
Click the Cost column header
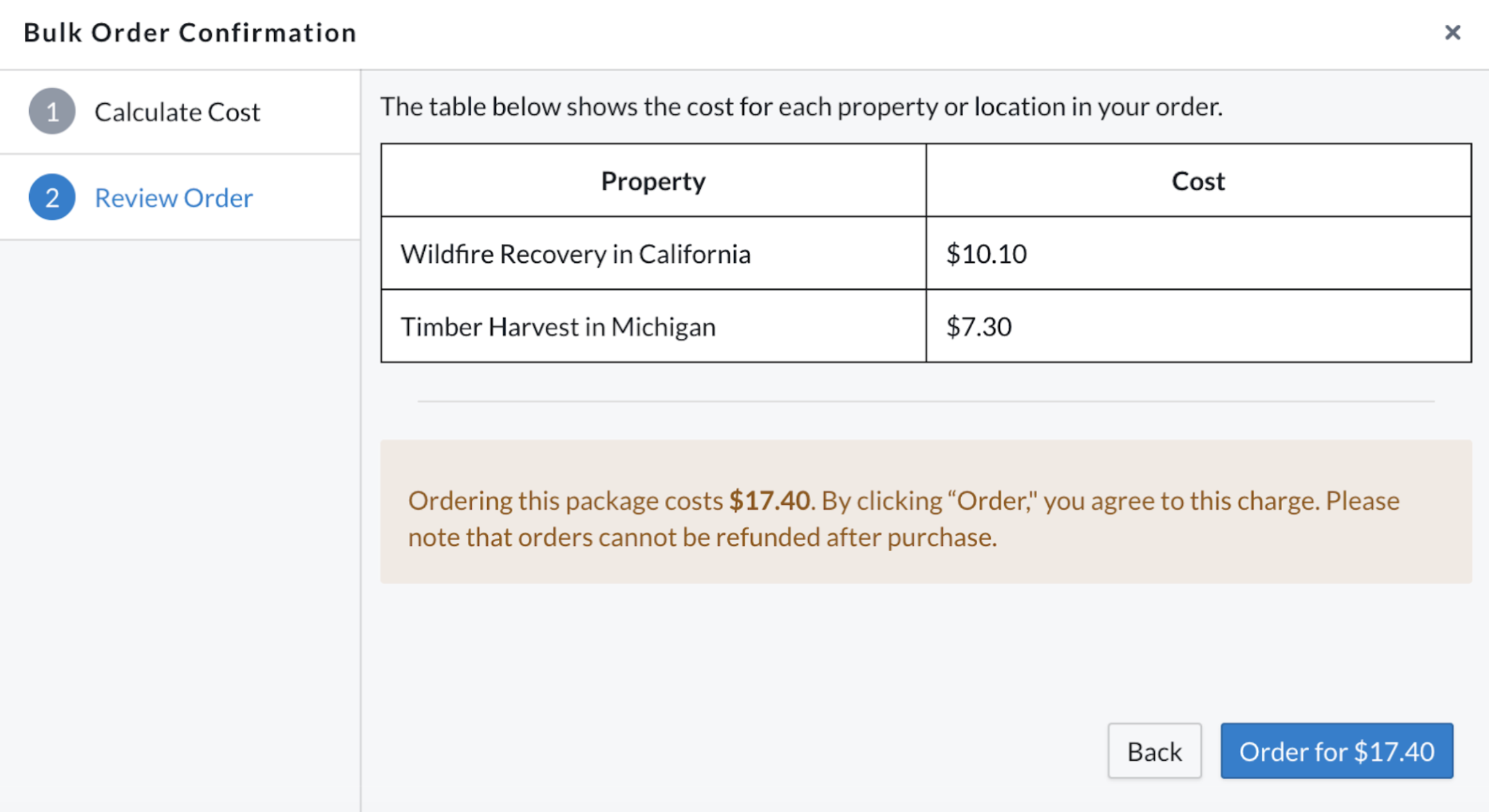click(x=1198, y=181)
